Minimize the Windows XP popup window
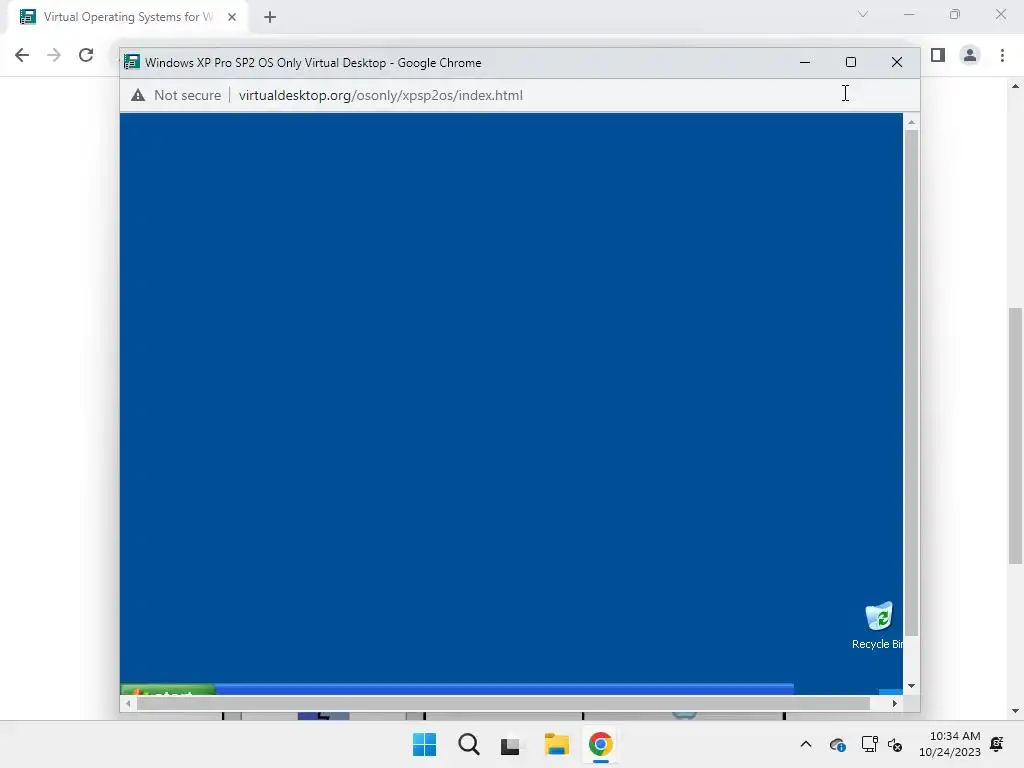This screenshot has width=1024, height=768. 805,62
